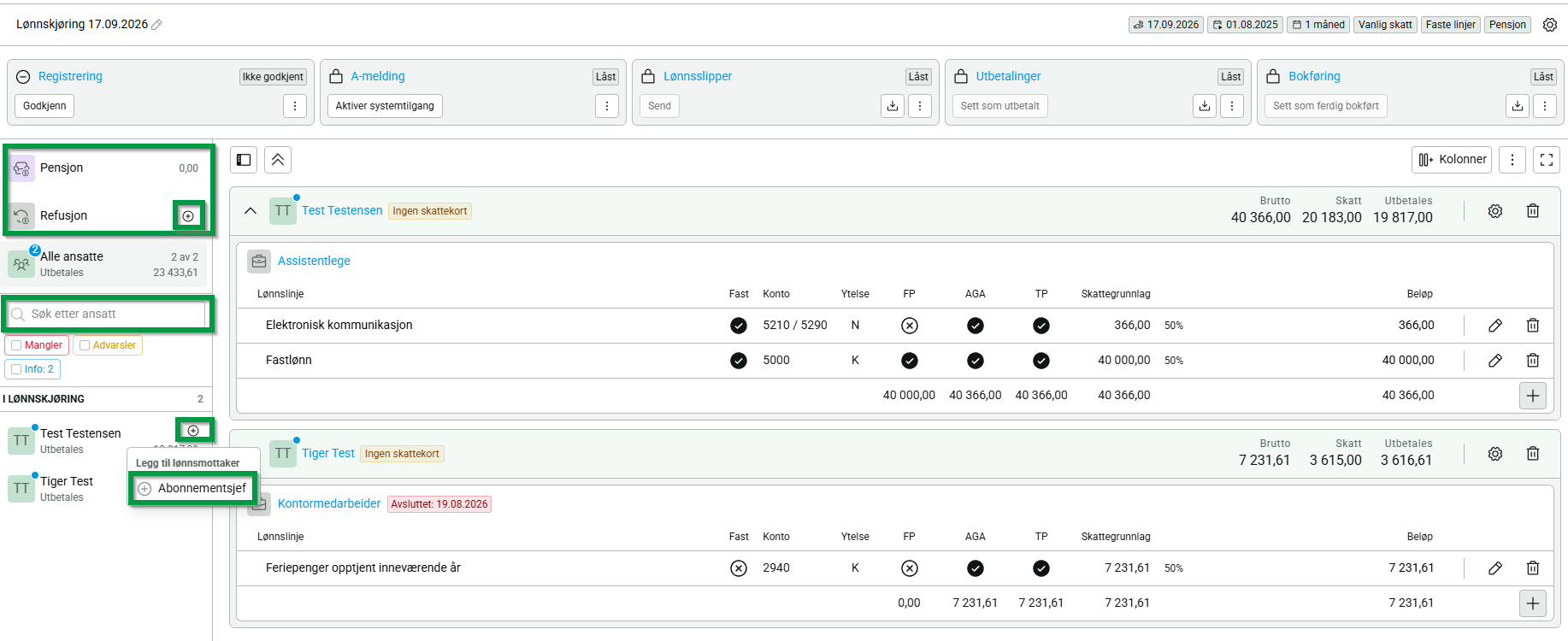The height and width of the screenshot is (641, 1568).
Task: Add a Refusjon with plus icon
Action: click(x=188, y=216)
